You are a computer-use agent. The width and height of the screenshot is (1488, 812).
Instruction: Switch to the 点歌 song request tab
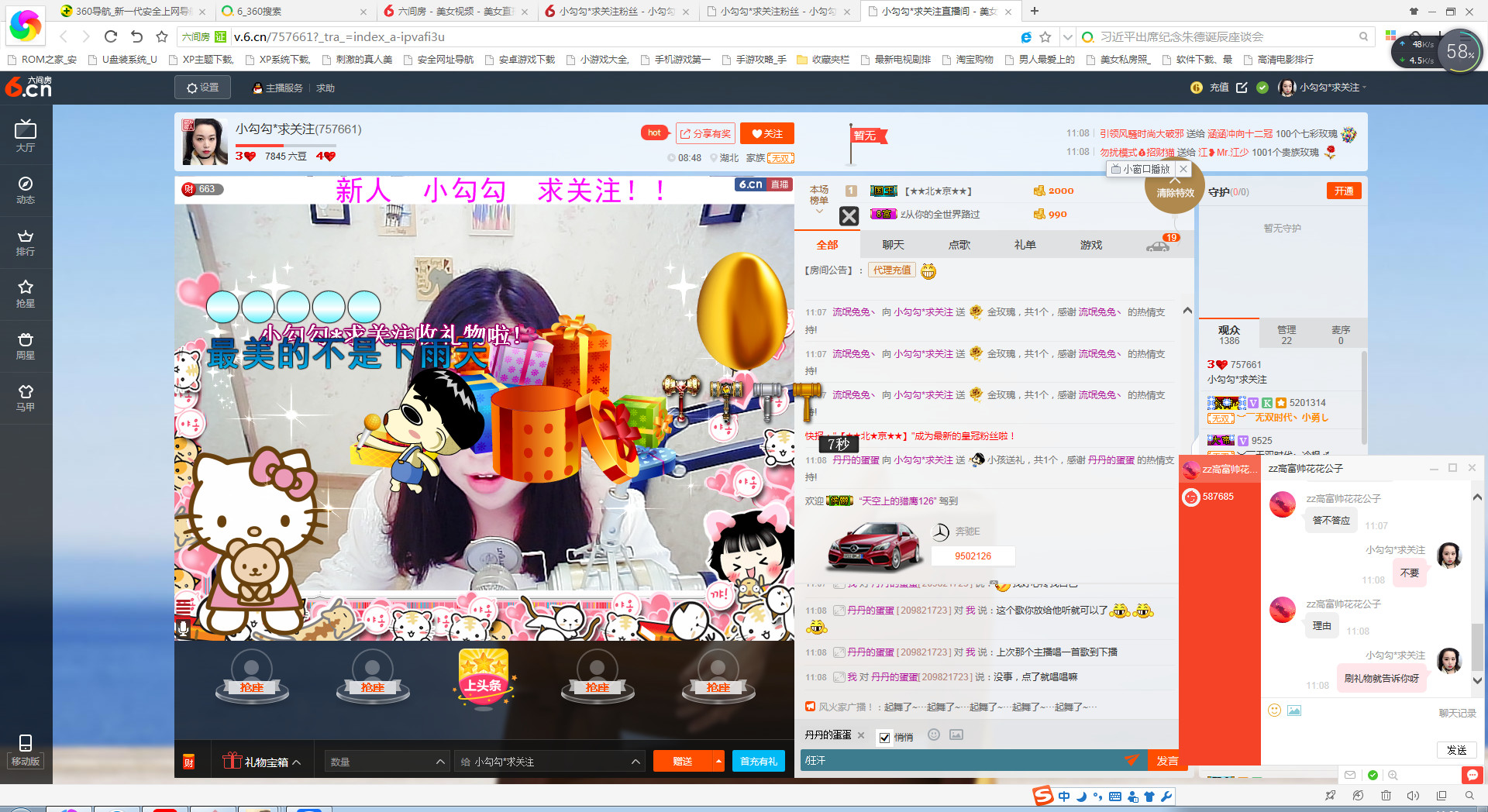tap(959, 245)
